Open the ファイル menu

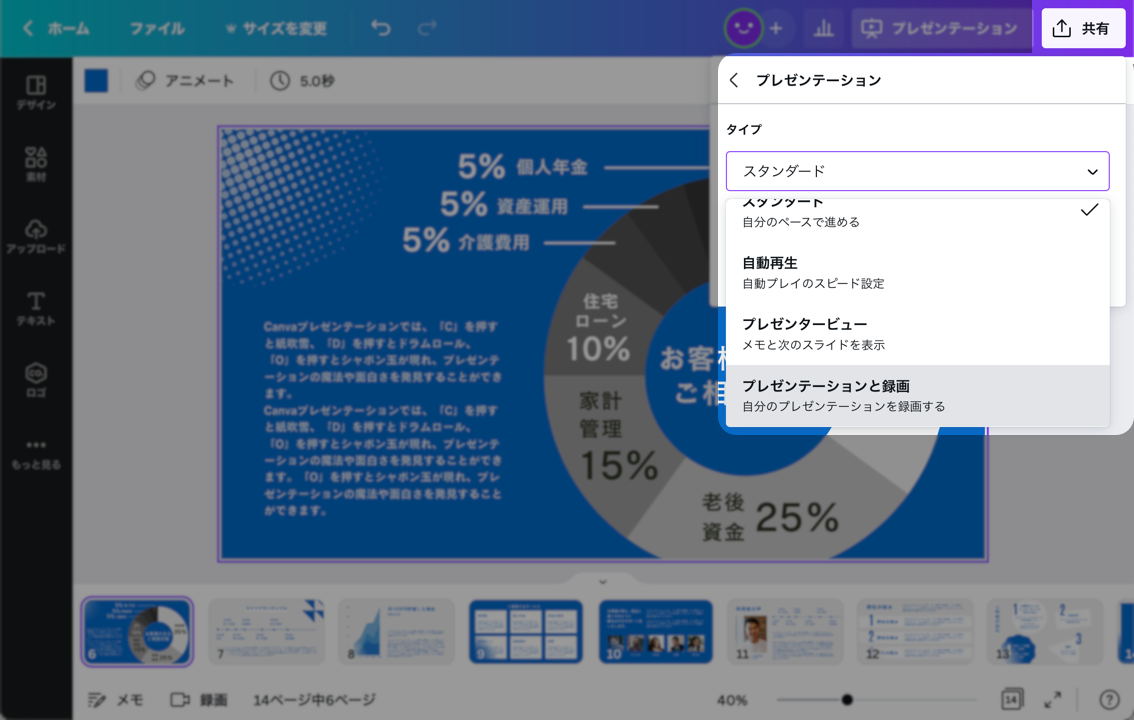[157, 28]
